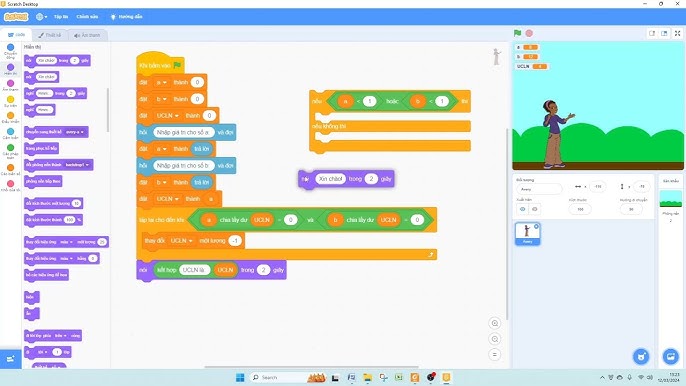686x386 pixels.
Task: Switch to large stage layout
Action: pos(664,33)
